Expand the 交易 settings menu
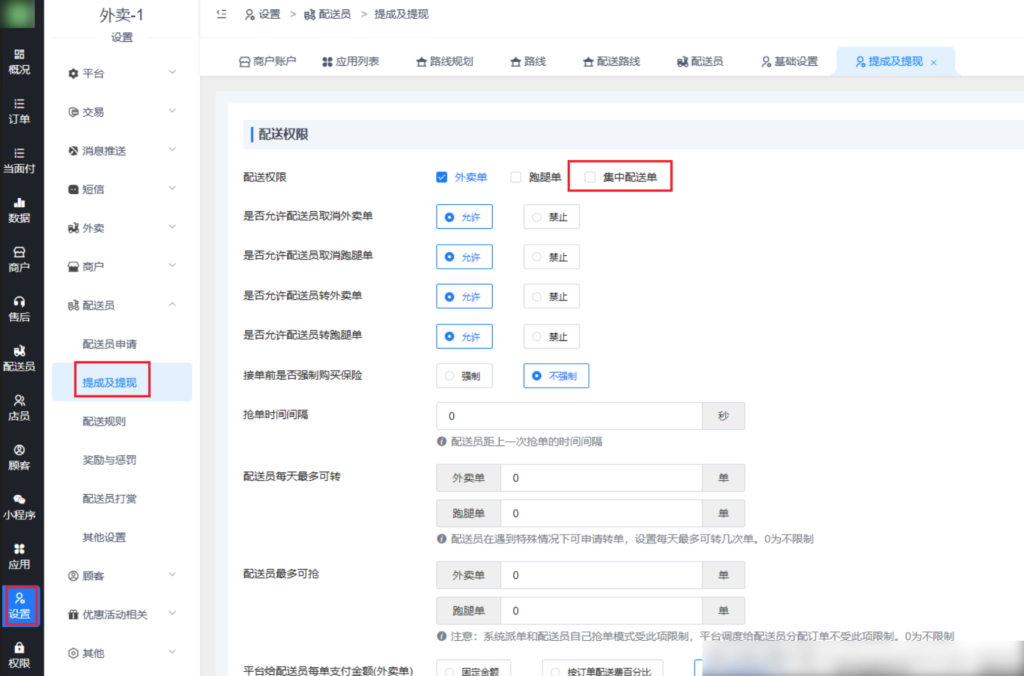Screen dimensions: 1024x676 91,111
